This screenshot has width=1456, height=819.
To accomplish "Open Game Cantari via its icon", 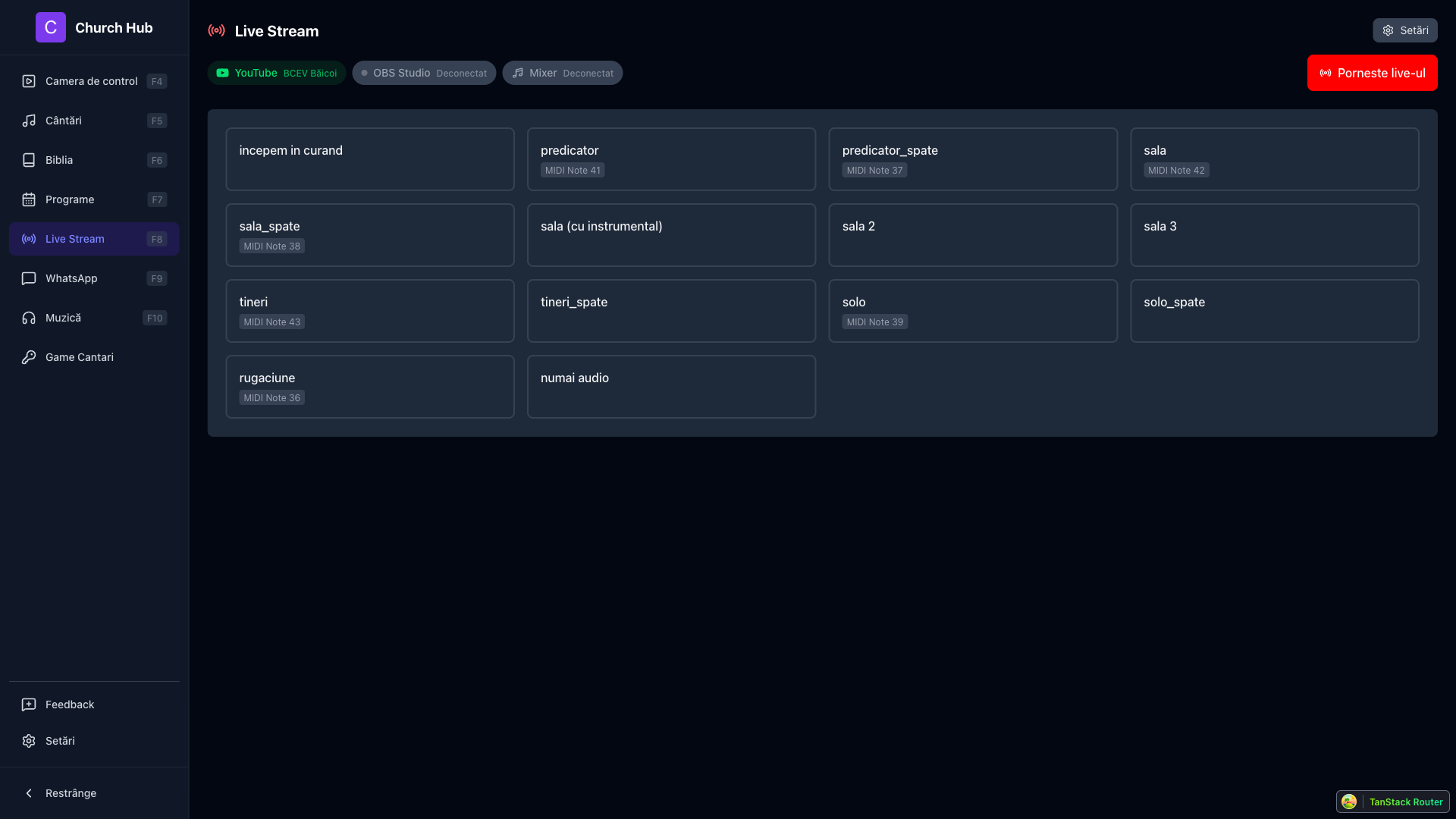I will coord(29,357).
